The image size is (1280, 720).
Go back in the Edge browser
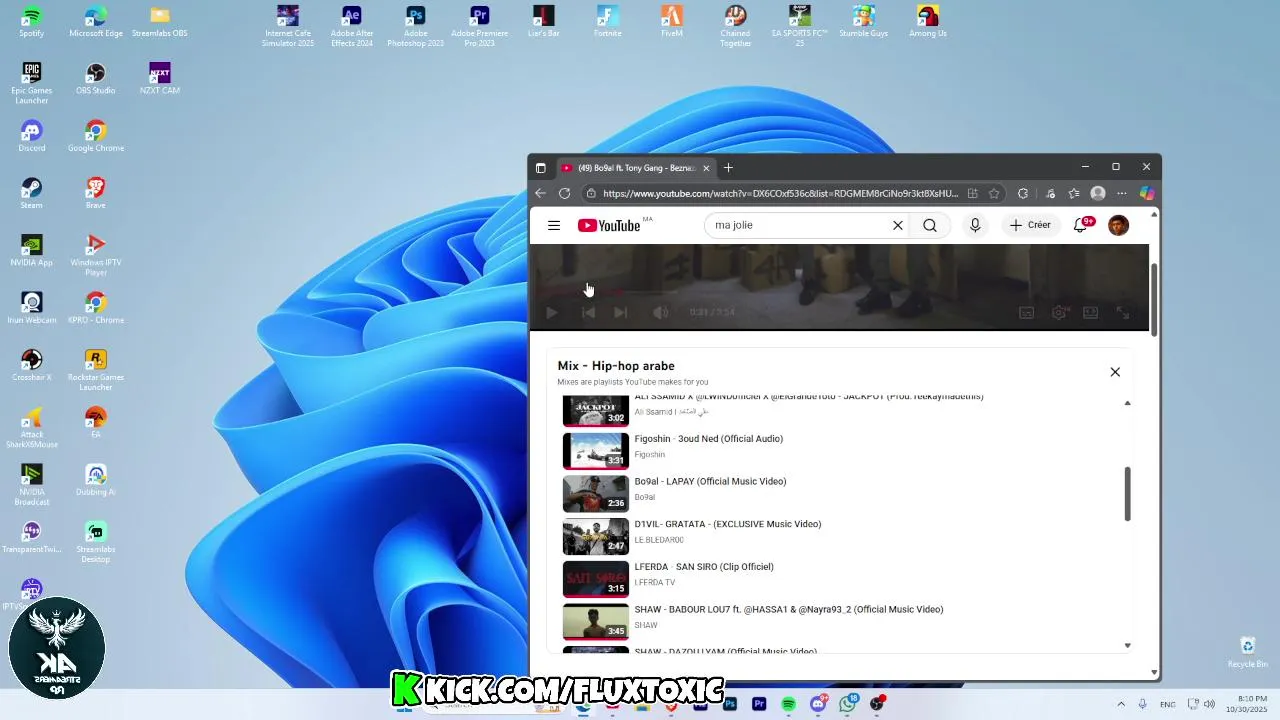click(541, 193)
